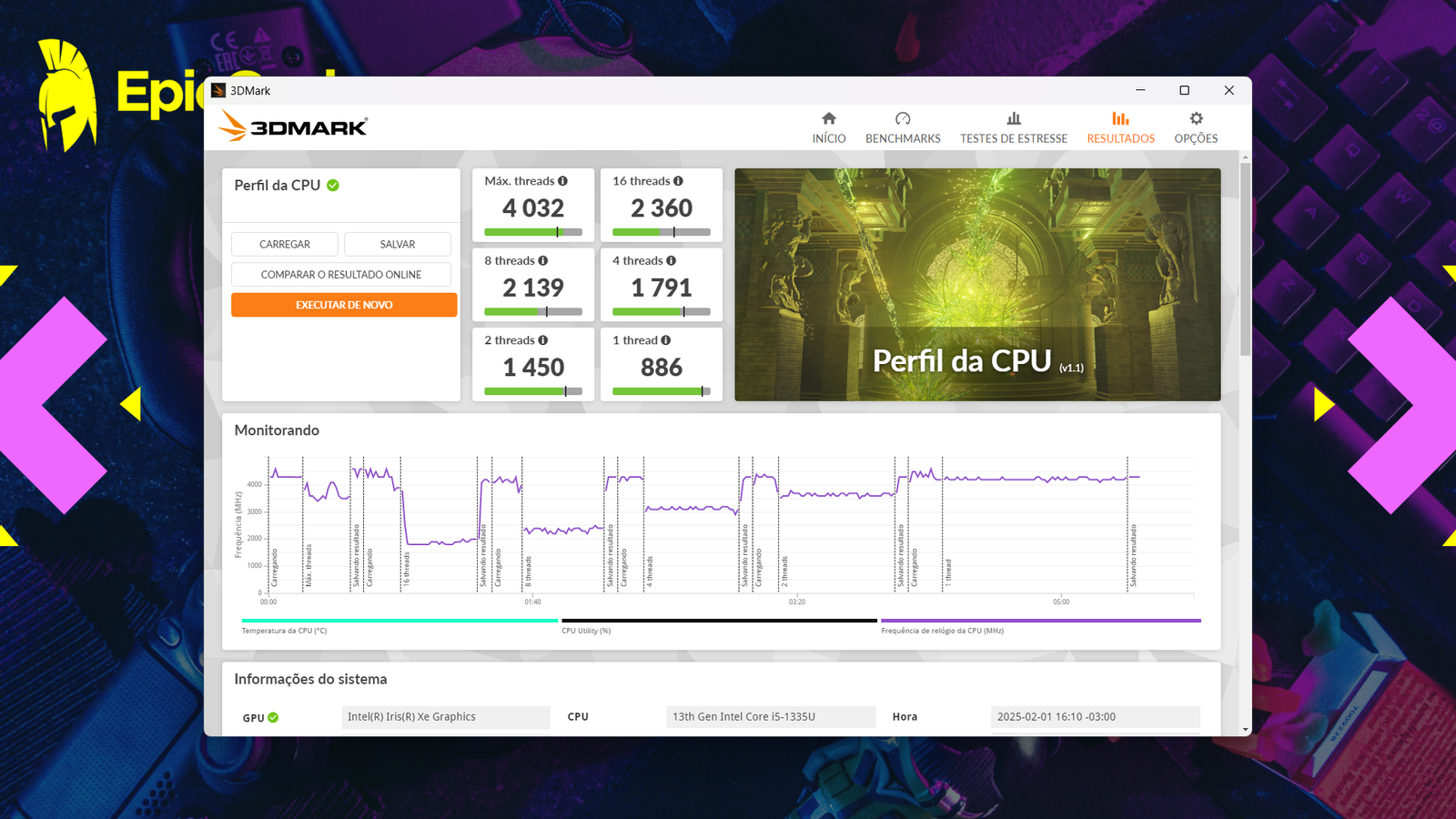Click the info icon beside 2 threads result
Image resolution: width=1456 pixels, height=819 pixels.
(x=543, y=340)
